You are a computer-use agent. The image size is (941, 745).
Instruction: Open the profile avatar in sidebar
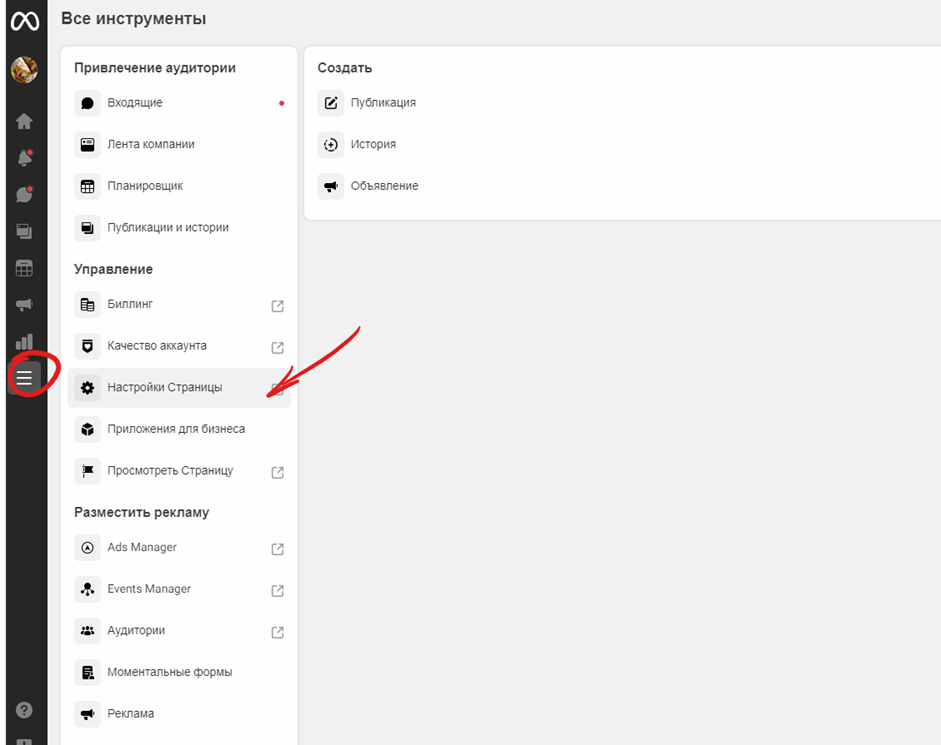24,70
